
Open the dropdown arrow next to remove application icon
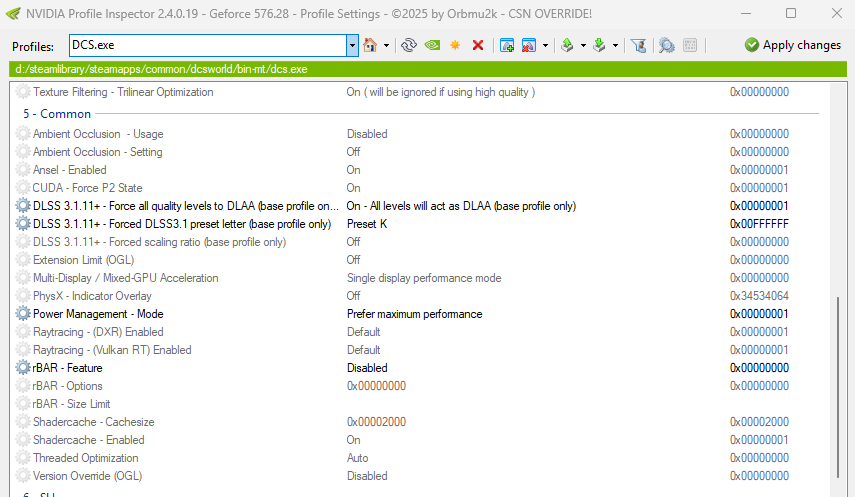tap(545, 45)
